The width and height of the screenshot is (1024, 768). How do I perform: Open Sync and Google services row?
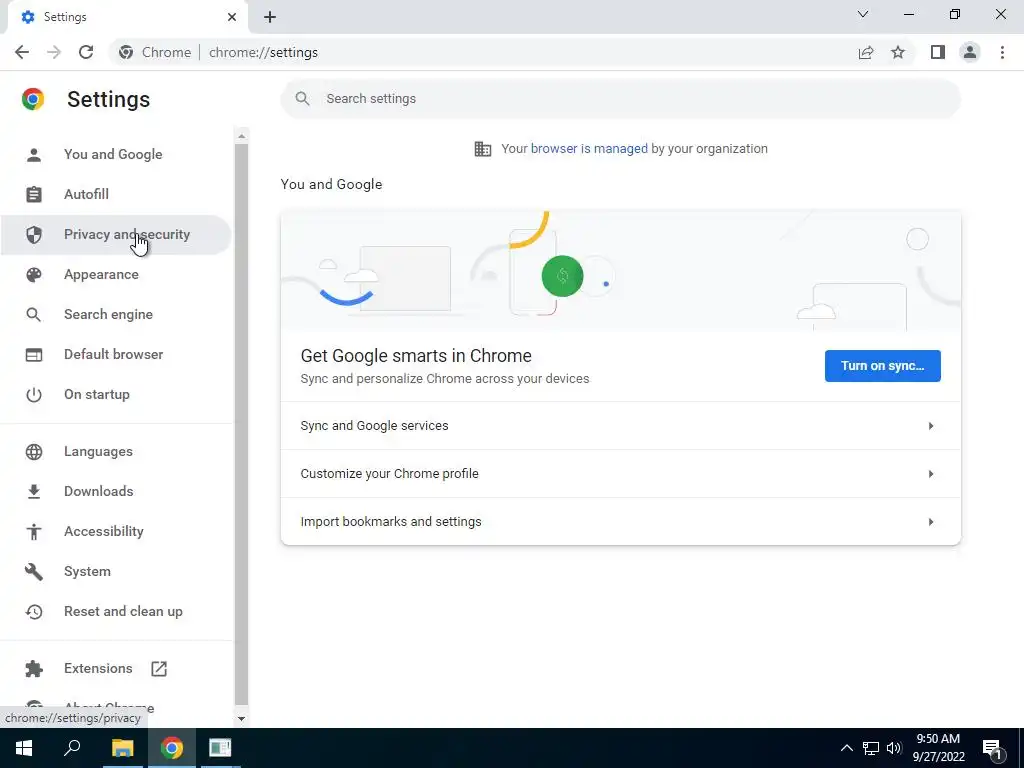(x=620, y=426)
